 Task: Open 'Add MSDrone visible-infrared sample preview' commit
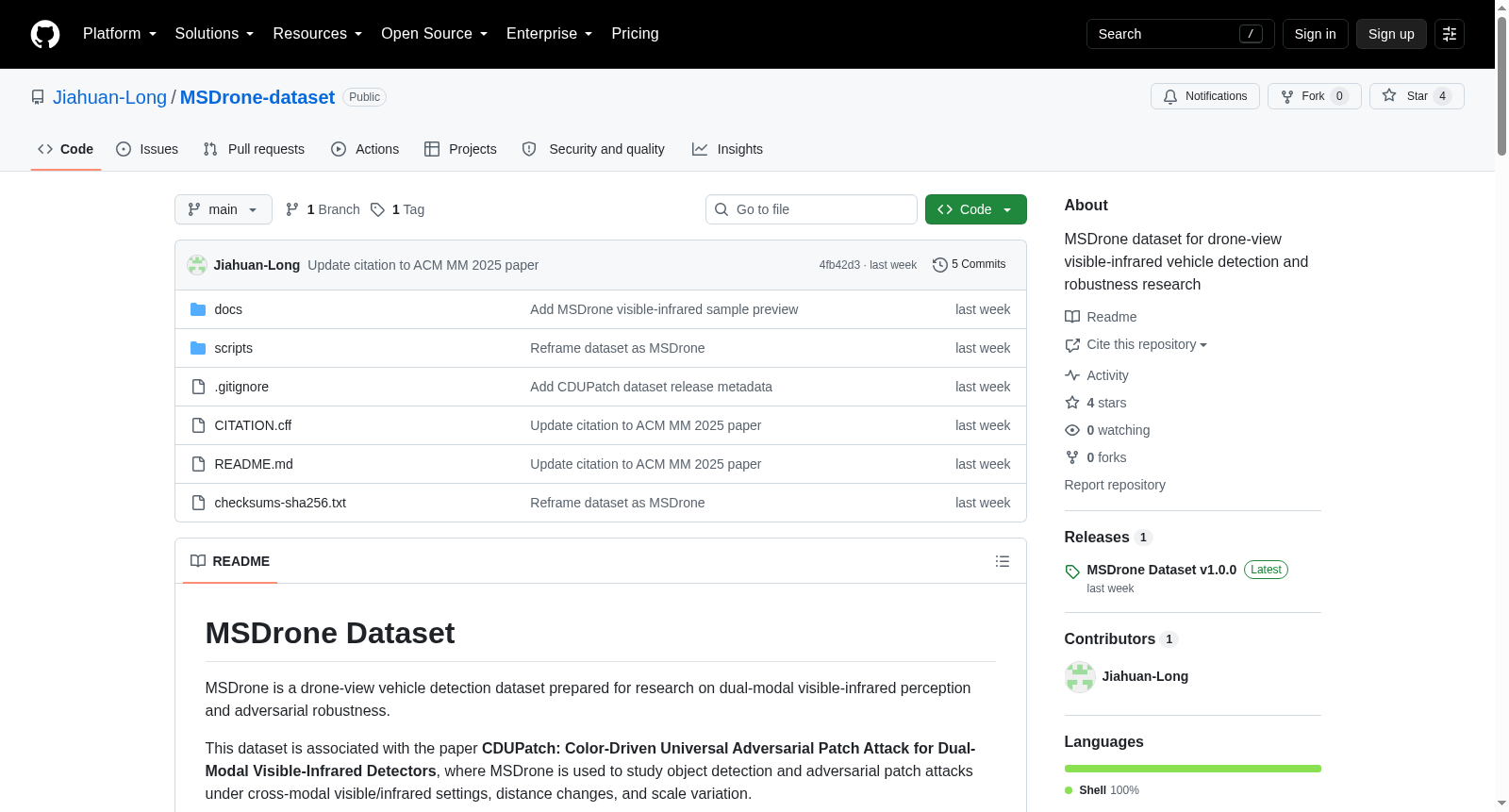click(664, 309)
